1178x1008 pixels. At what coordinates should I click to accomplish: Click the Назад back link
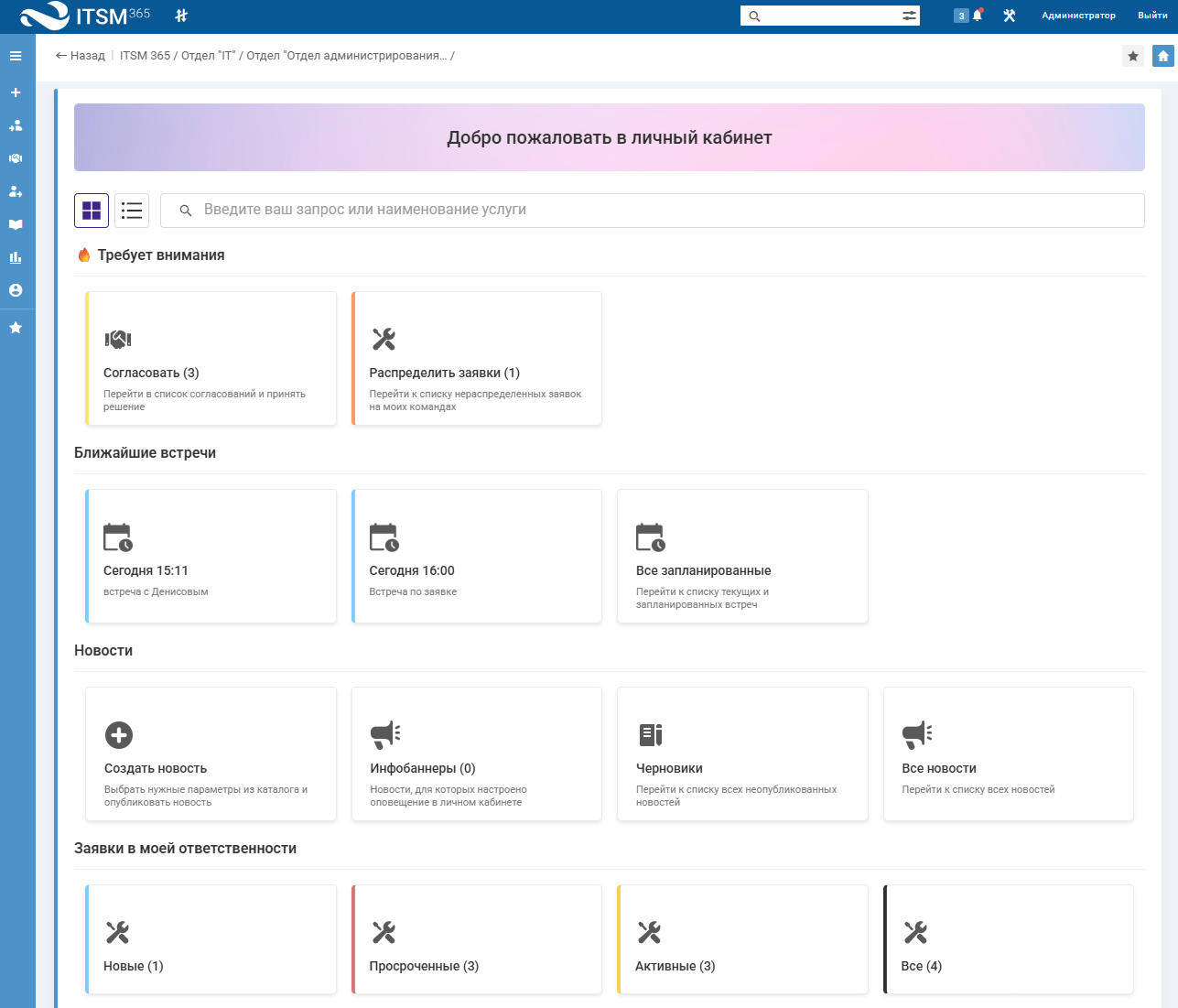[x=81, y=56]
